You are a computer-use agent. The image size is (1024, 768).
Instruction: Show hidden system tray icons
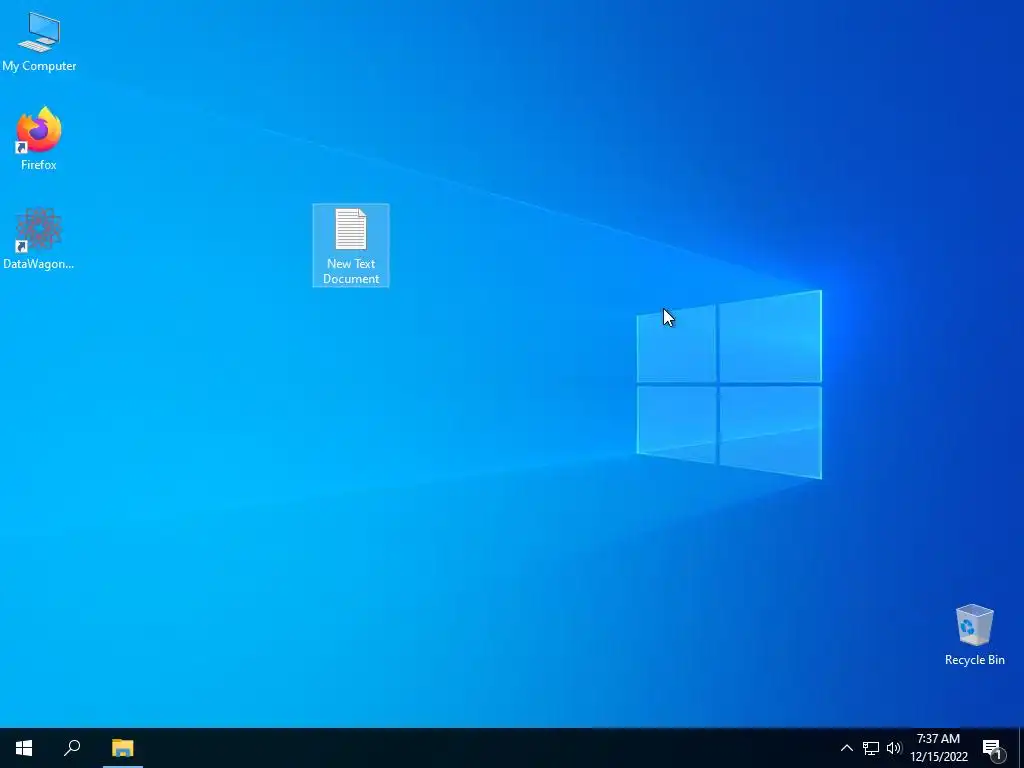(x=846, y=748)
